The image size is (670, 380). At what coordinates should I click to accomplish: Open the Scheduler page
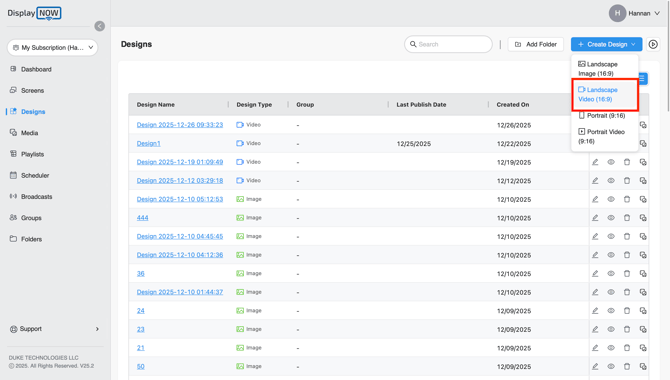click(35, 175)
